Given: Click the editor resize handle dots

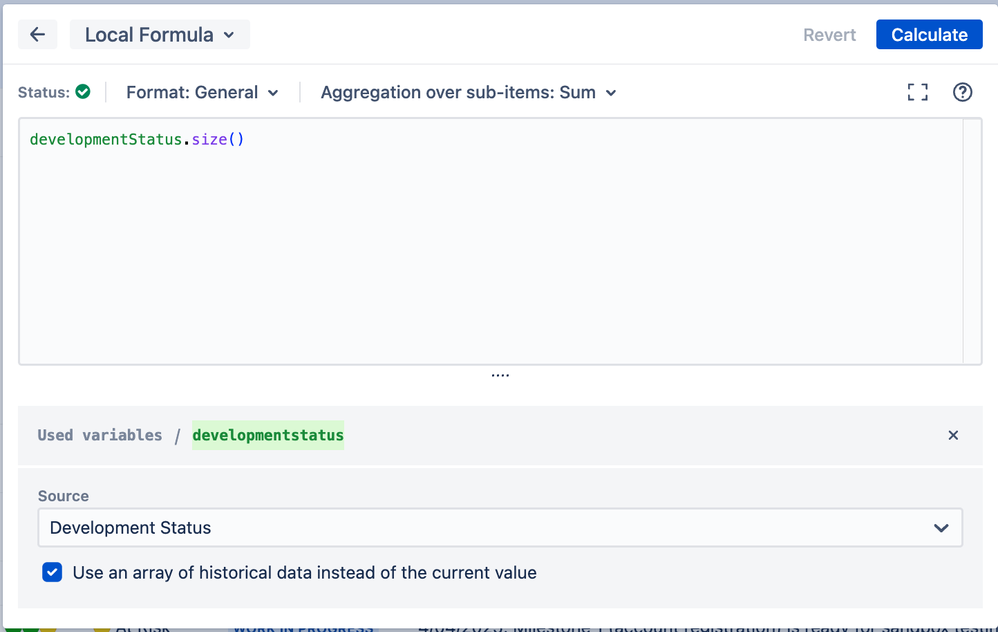Looking at the screenshot, I should (x=500, y=376).
